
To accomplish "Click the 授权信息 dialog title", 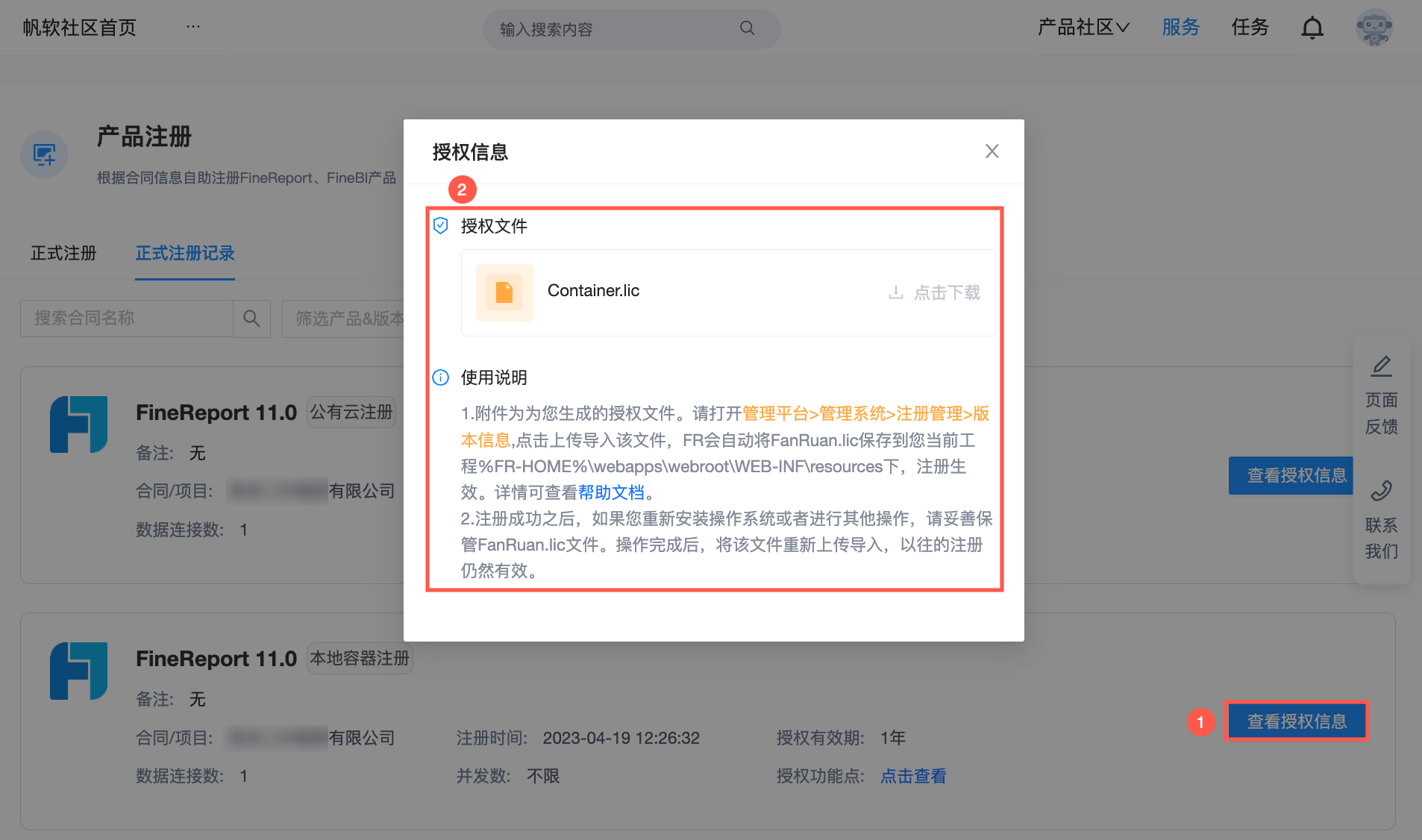I will [x=470, y=152].
